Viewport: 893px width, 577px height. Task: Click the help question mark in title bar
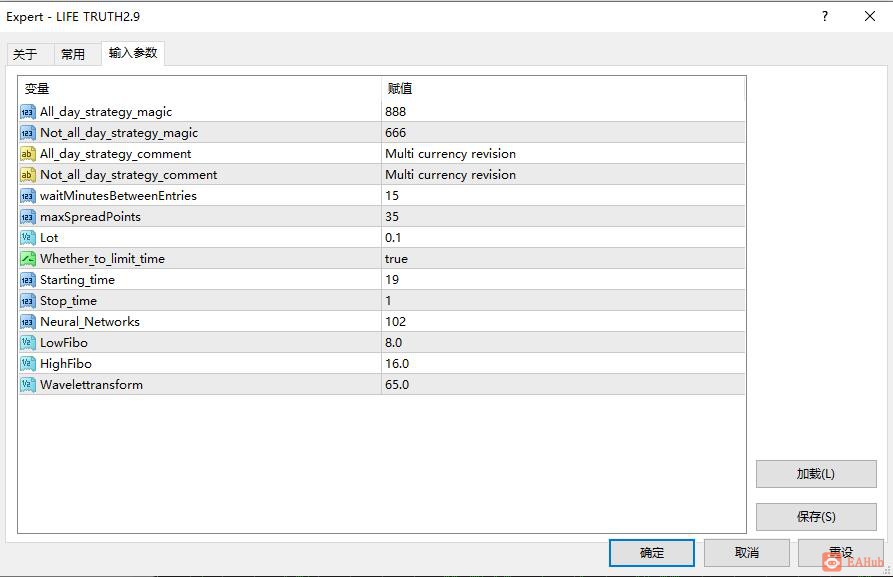(825, 16)
